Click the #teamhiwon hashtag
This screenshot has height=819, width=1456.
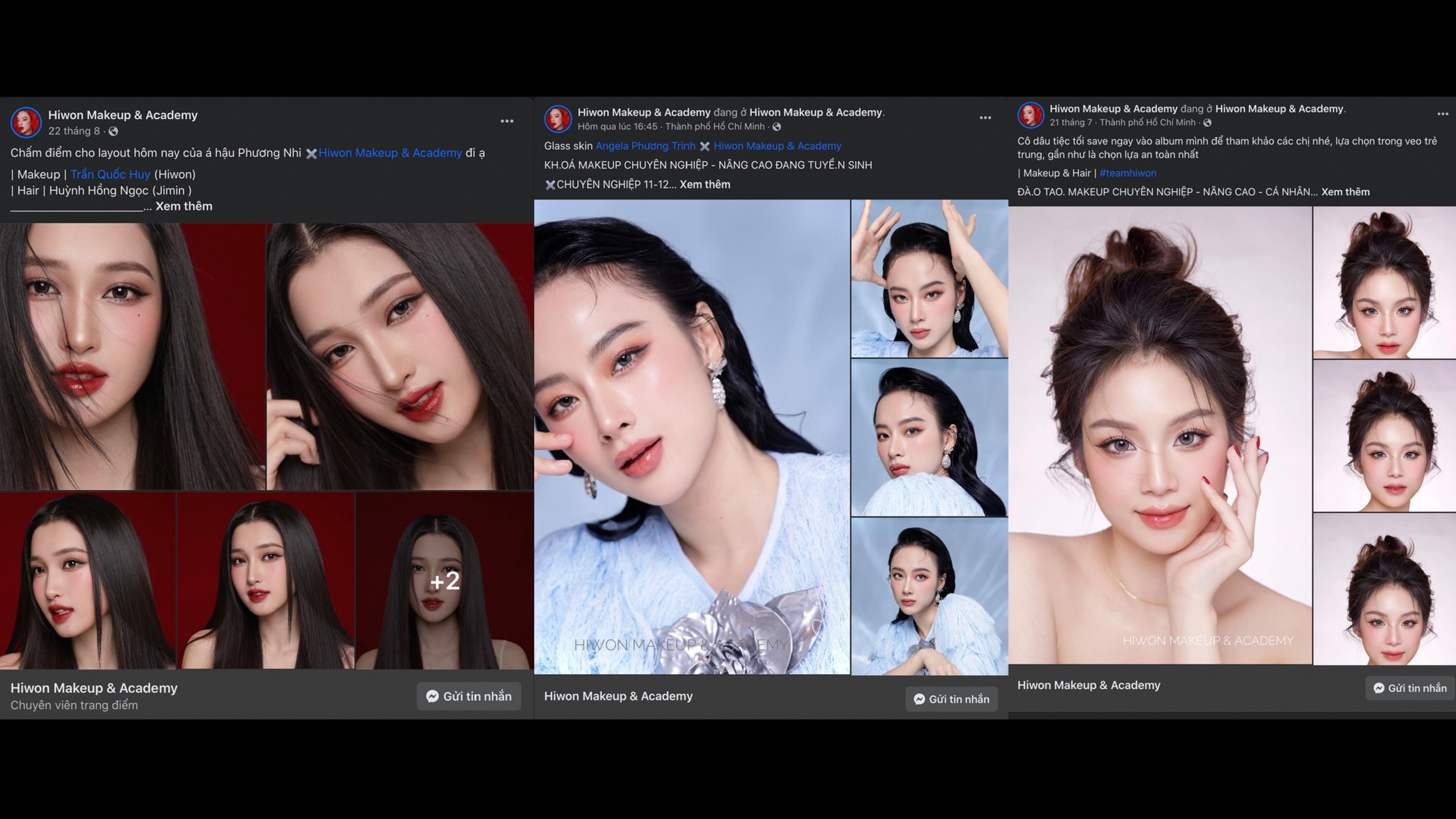click(x=1128, y=174)
